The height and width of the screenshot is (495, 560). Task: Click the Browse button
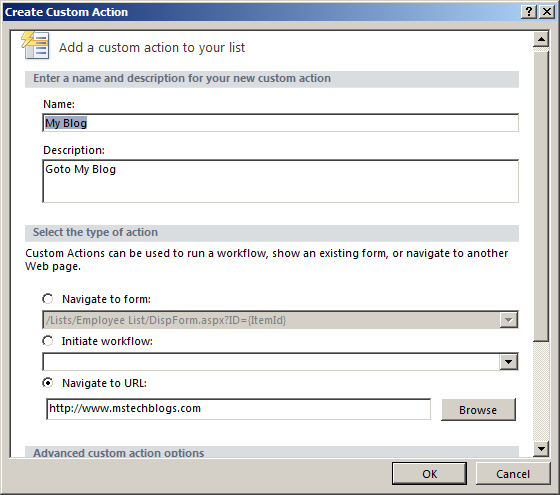click(478, 410)
